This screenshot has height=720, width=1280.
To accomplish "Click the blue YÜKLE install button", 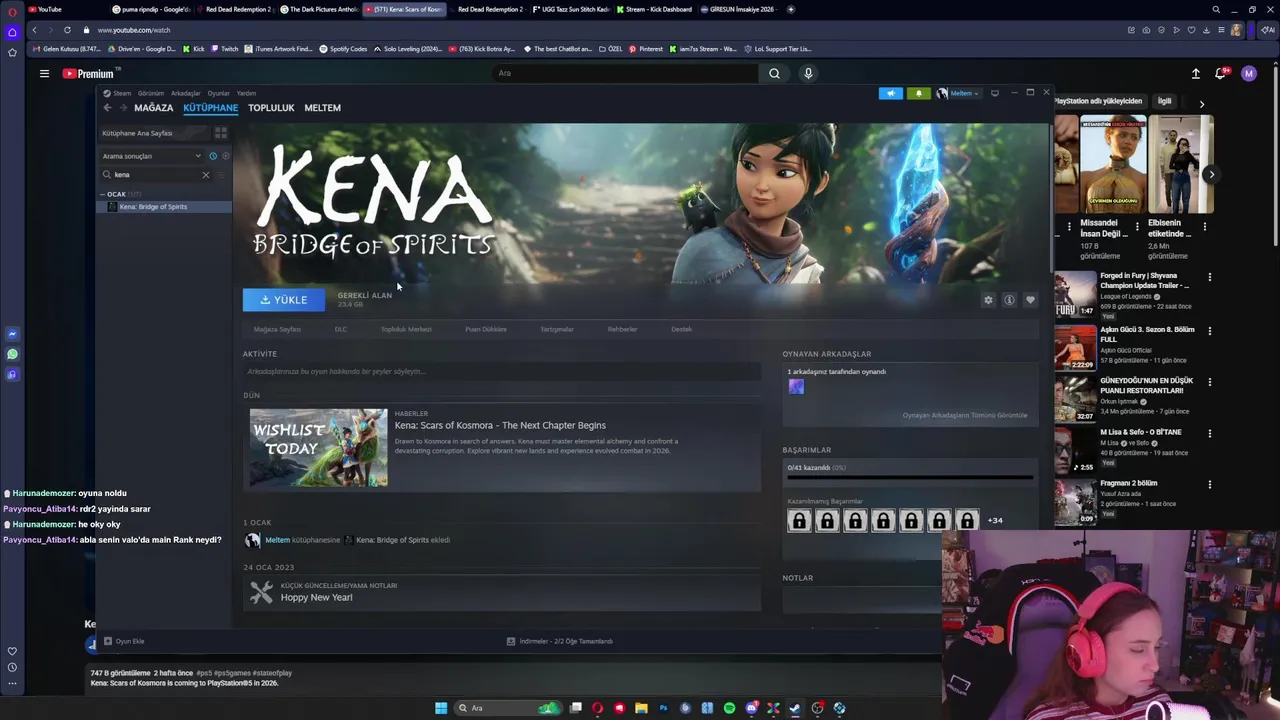I will 284,300.
